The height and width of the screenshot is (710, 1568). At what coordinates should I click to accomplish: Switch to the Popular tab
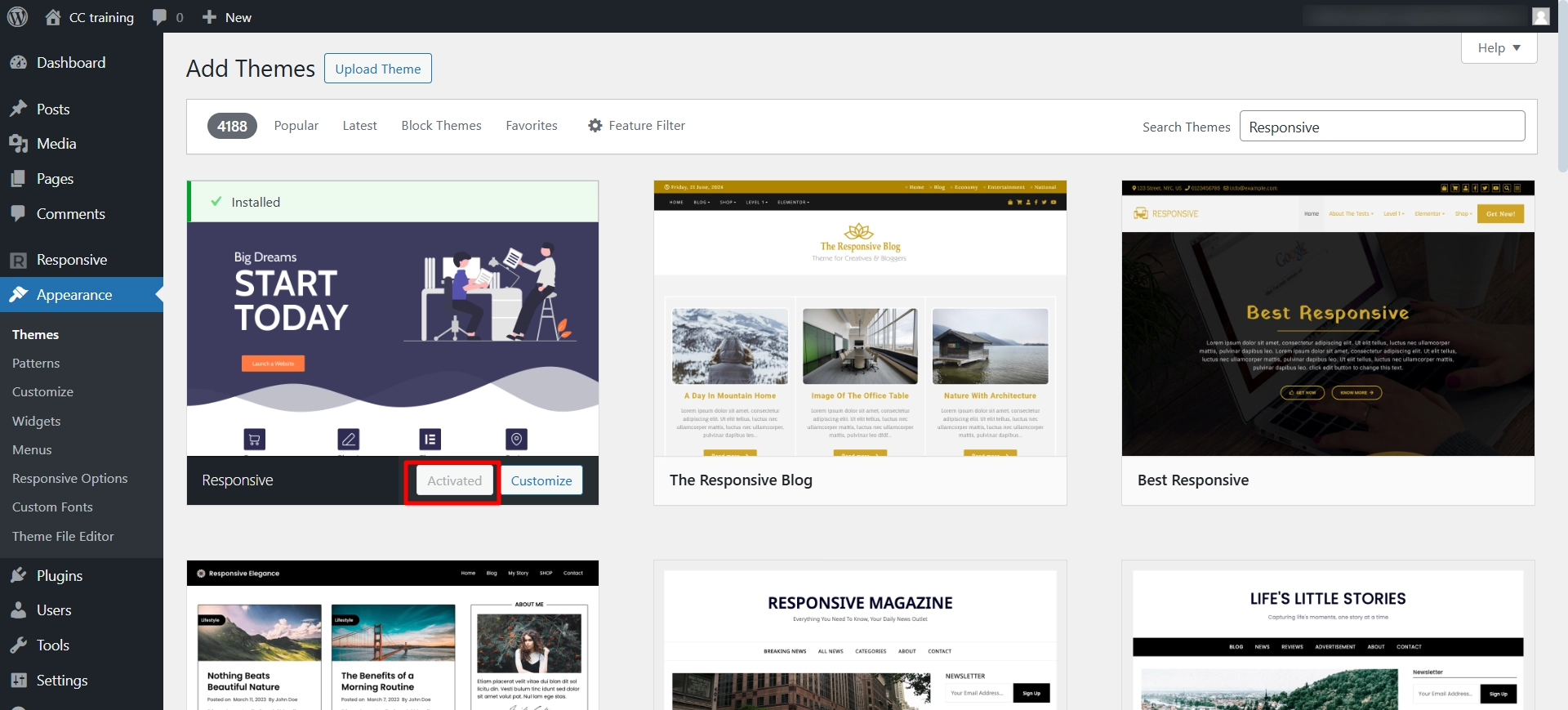coord(296,126)
